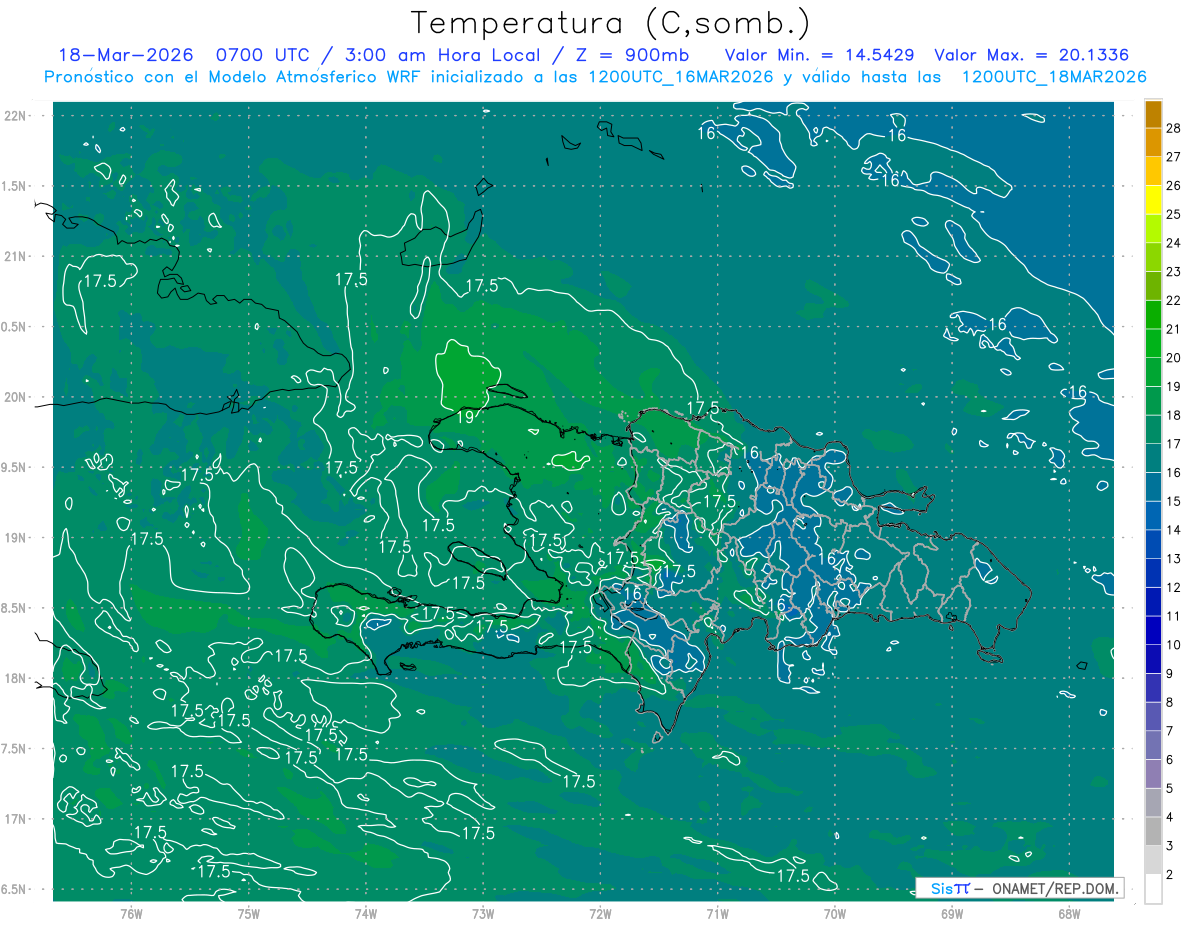Image resolution: width=1200 pixels, height=927 pixels.
Task: Click the "18N" latitude axis label
Action: [17, 678]
